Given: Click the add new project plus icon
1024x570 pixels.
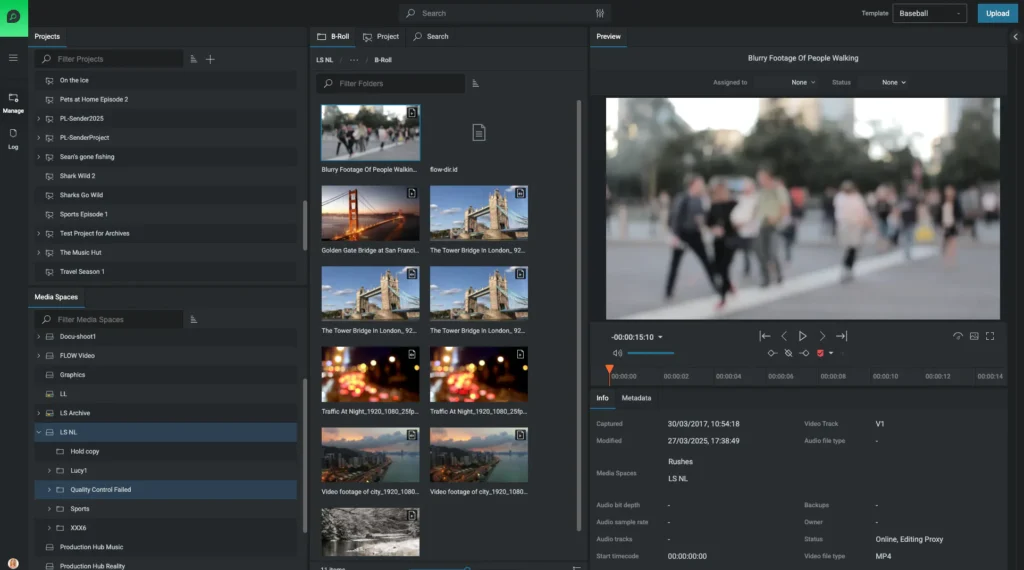Looking at the screenshot, I should [x=210, y=59].
